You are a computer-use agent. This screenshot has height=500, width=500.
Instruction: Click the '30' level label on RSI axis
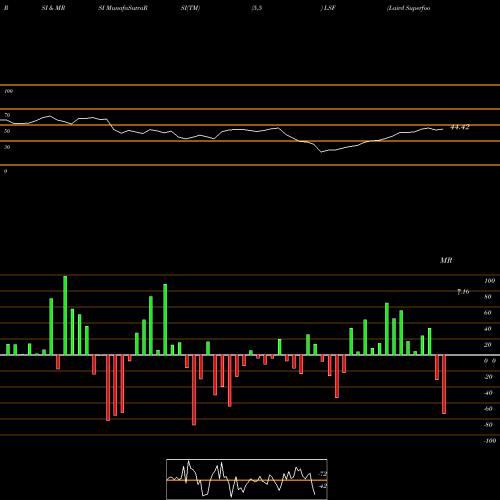click(7, 147)
